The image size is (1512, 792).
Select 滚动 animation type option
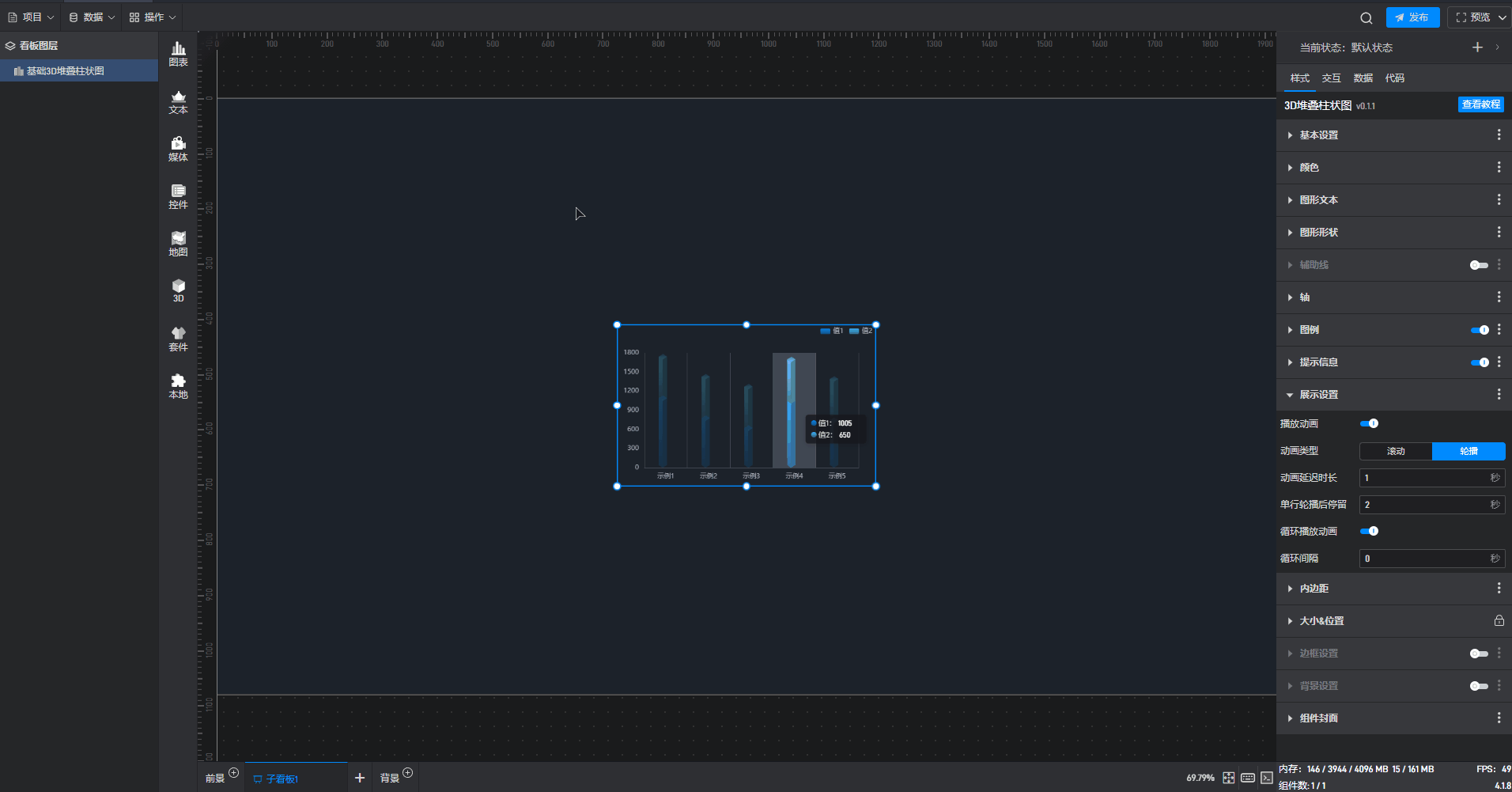(1396, 451)
